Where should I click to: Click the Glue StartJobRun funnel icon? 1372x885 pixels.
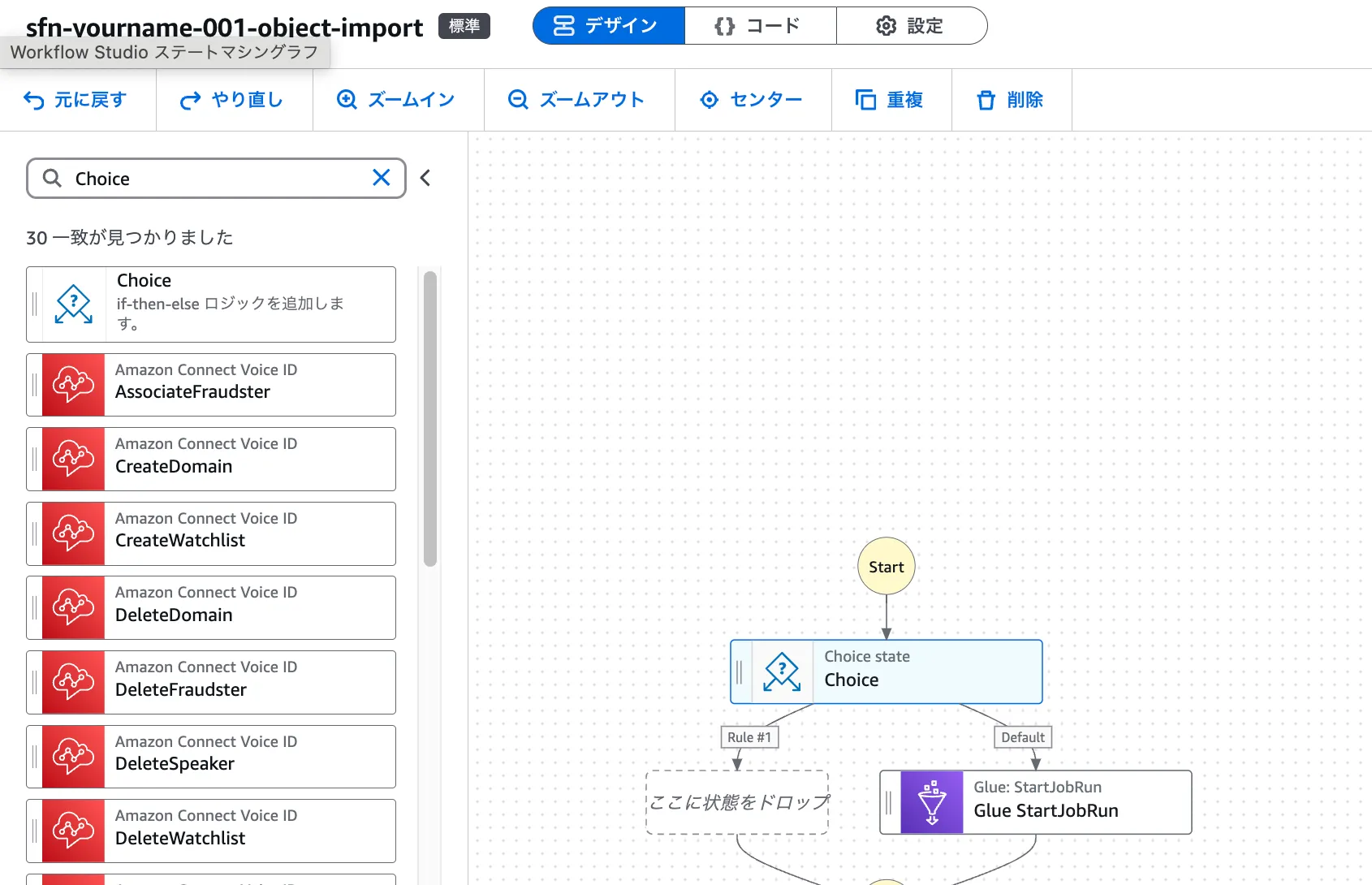(932, 802)
